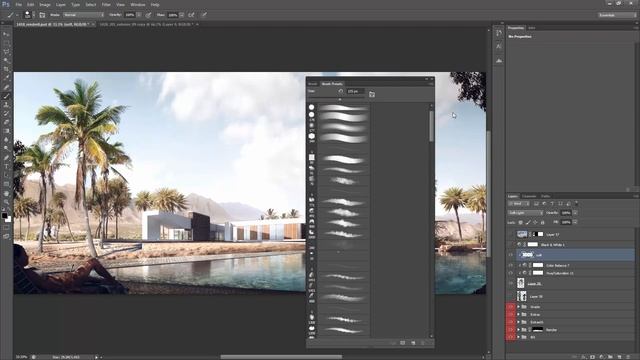
Task: Select the Brush tool in toolbox
Action: (x=6, y=96)
